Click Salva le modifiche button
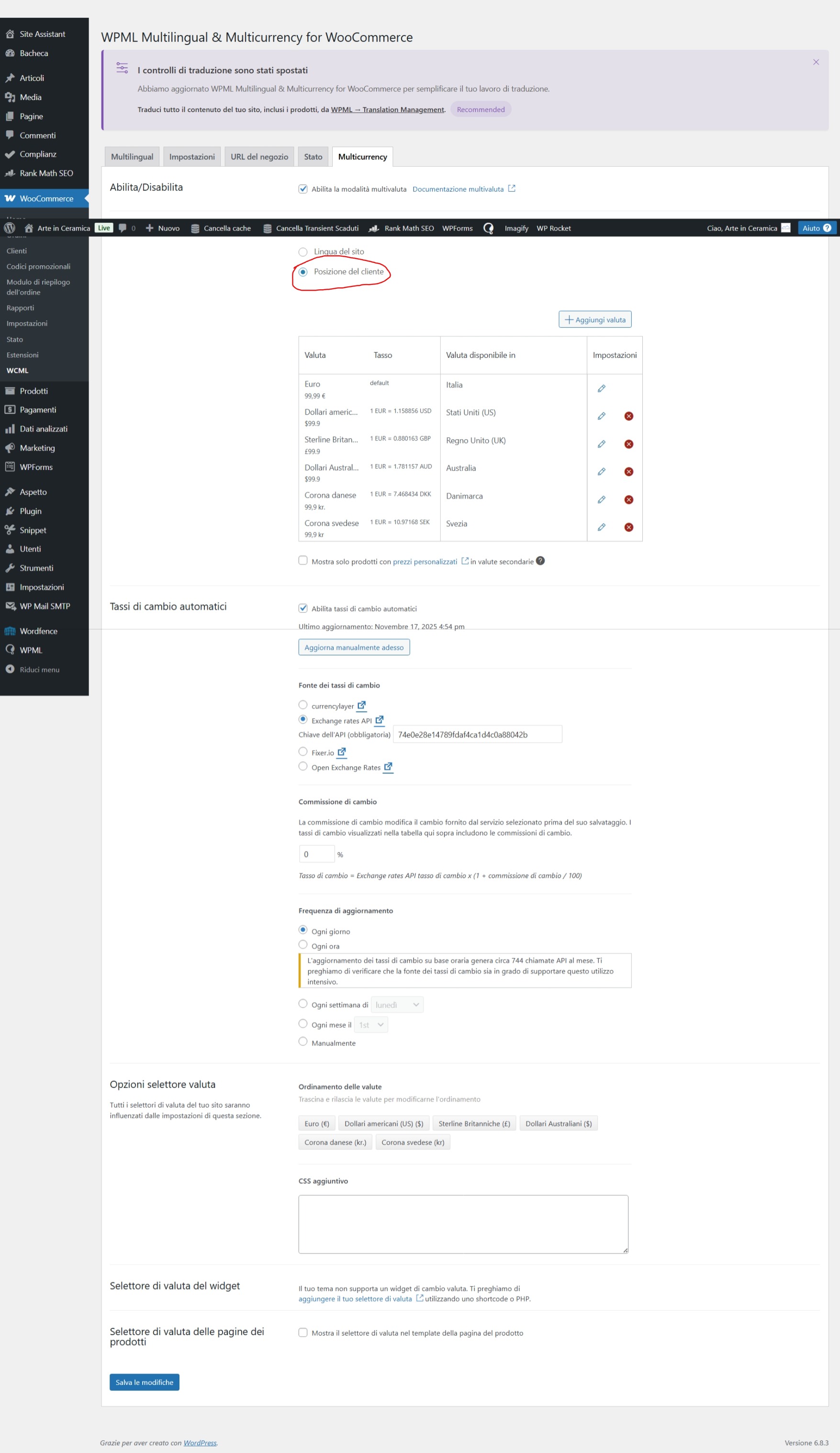The width and height of the screenshot is (840, 1453). [x=145, y=1382]
